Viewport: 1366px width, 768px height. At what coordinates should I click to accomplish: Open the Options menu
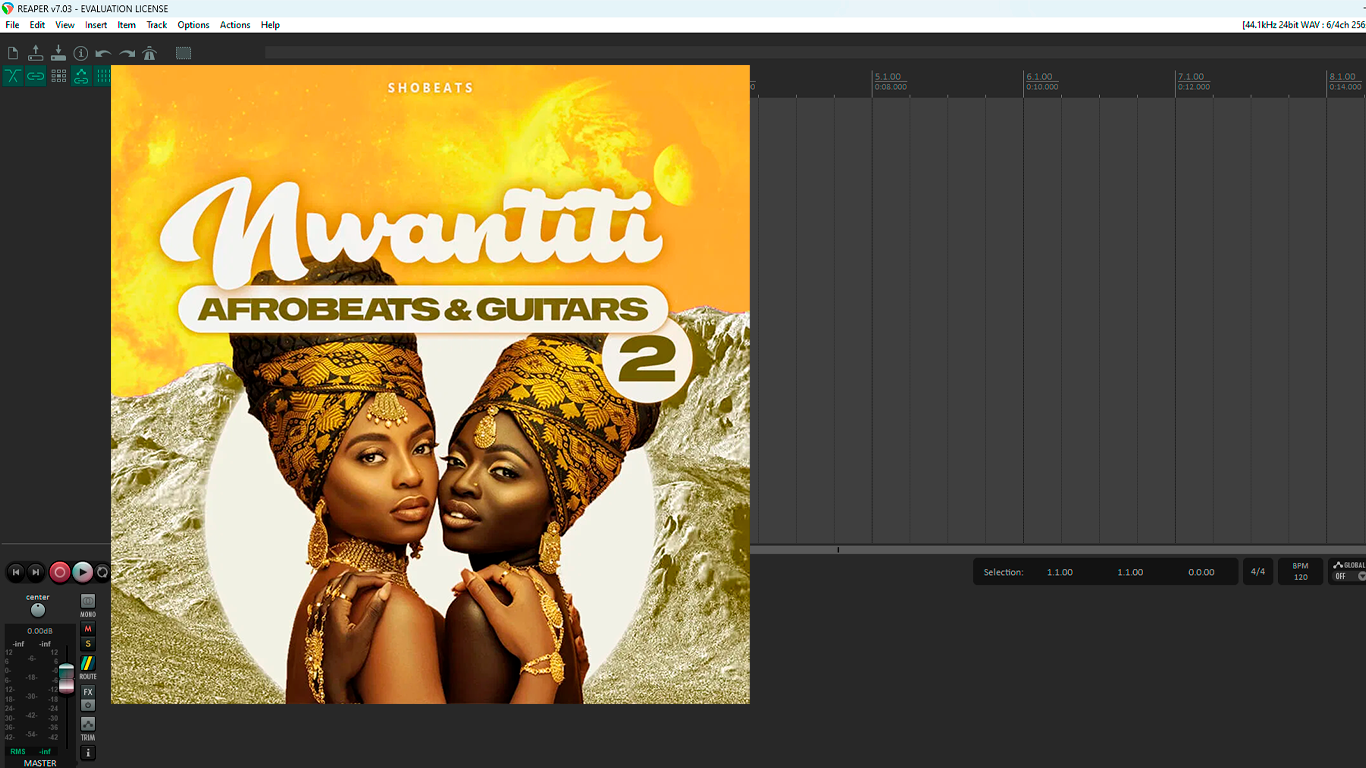[x=193, y=25]
